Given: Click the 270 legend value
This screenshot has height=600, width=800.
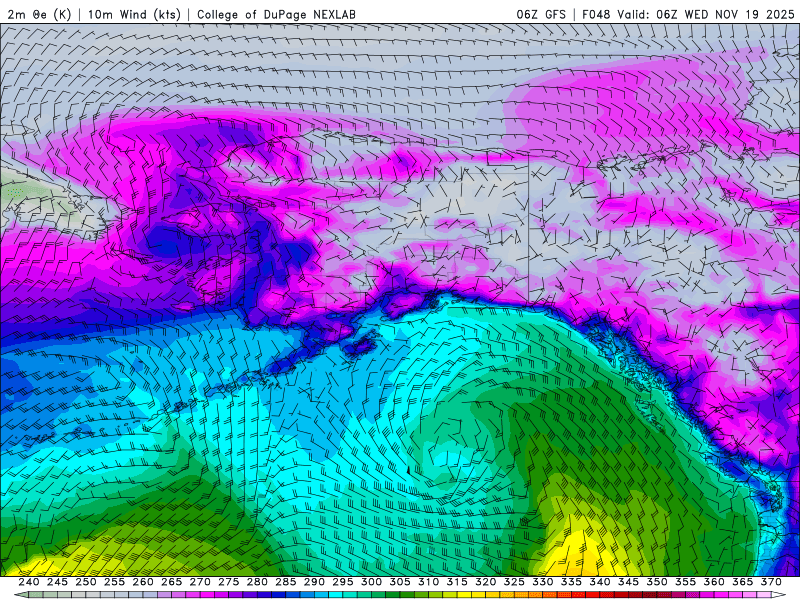Looking at the screenshot, I should pyautogui.click(x=200, y=582).
